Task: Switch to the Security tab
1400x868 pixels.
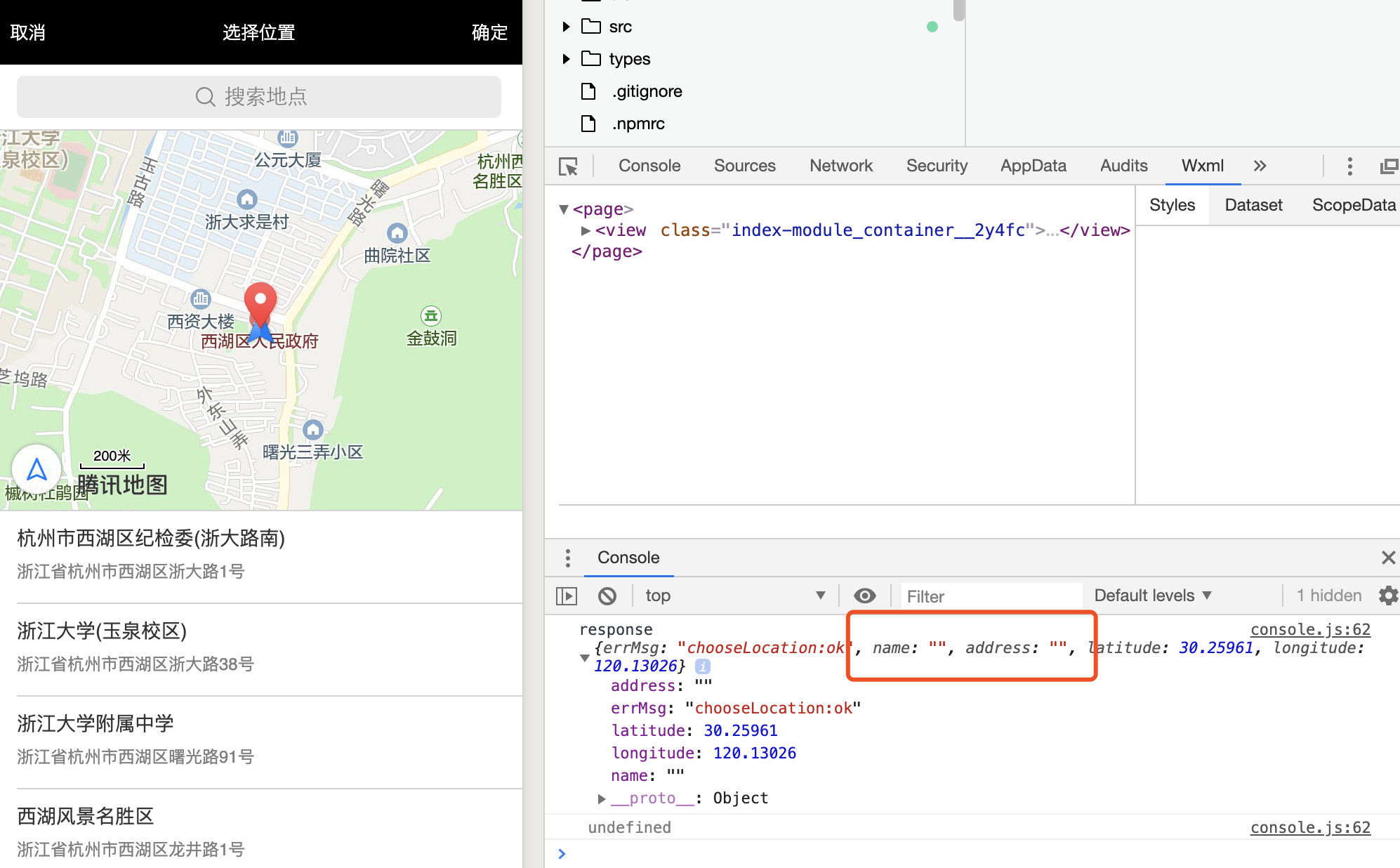Action: pyautogui.click(x=937, y=166)
